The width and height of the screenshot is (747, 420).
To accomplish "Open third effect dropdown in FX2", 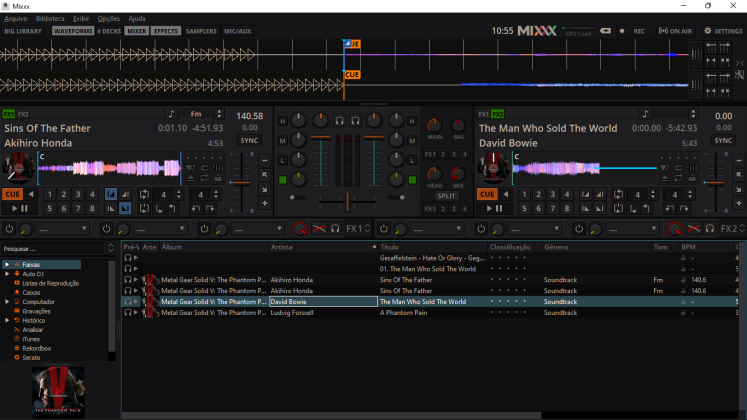I will [633, 229].
